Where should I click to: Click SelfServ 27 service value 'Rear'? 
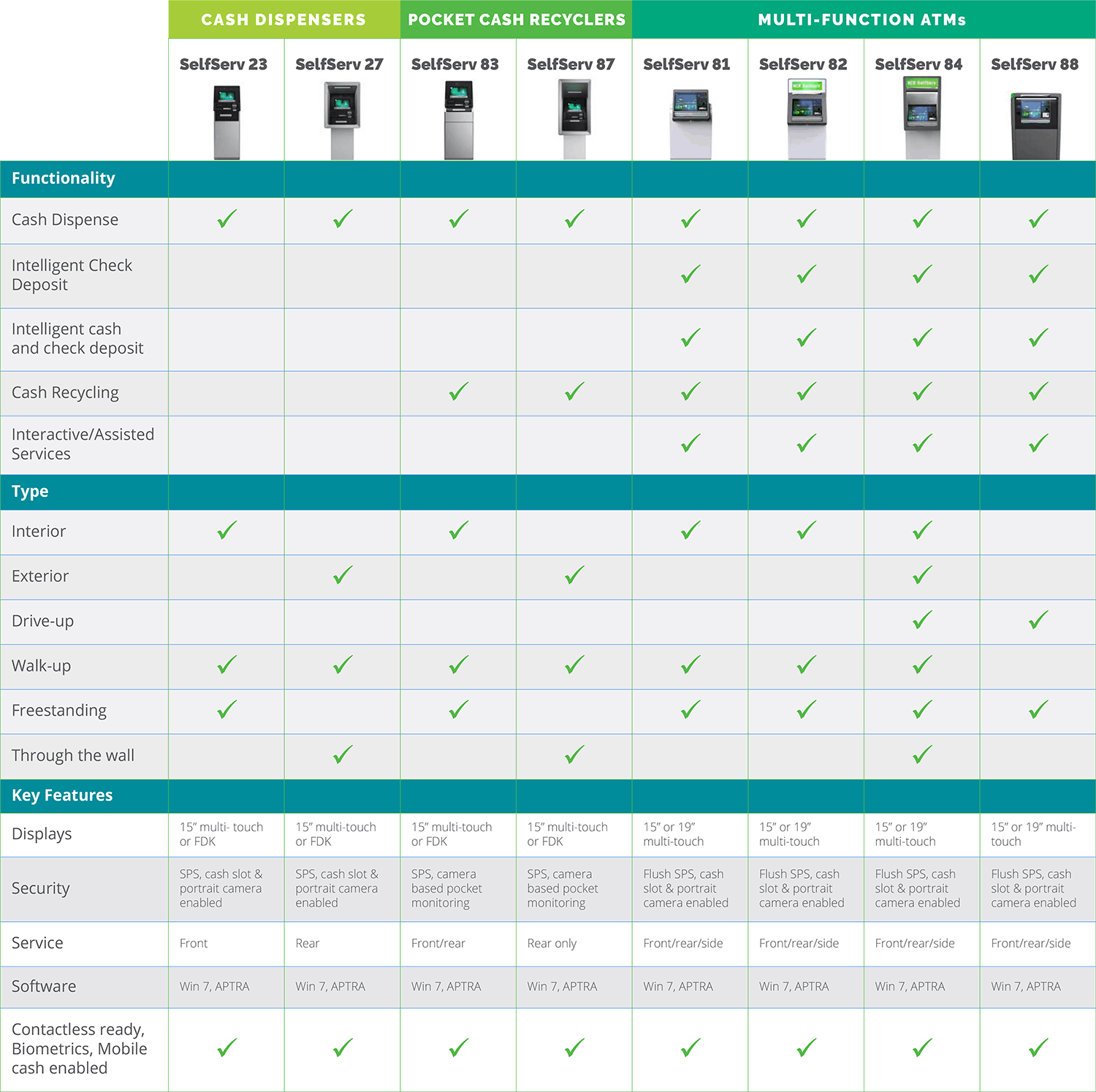pos(308,944)
